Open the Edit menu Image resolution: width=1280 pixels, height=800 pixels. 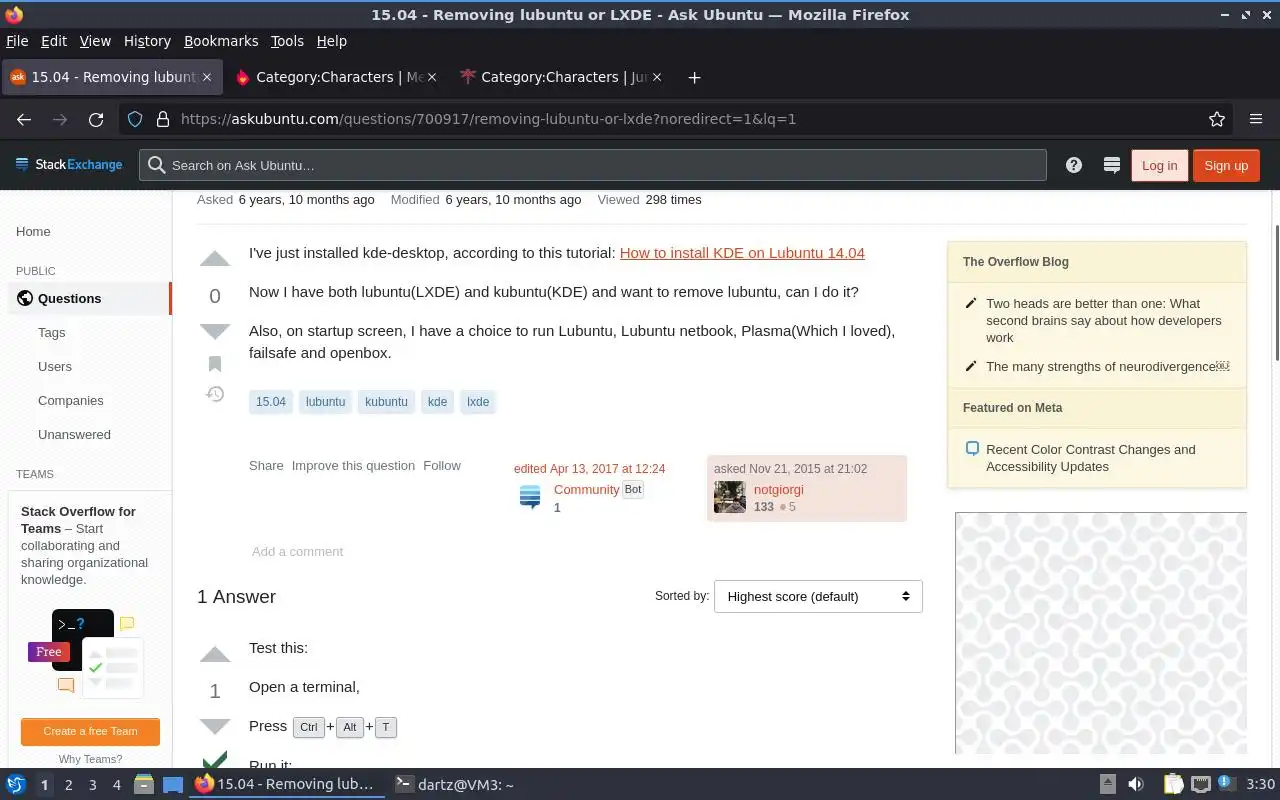click(x=54, y=41)
